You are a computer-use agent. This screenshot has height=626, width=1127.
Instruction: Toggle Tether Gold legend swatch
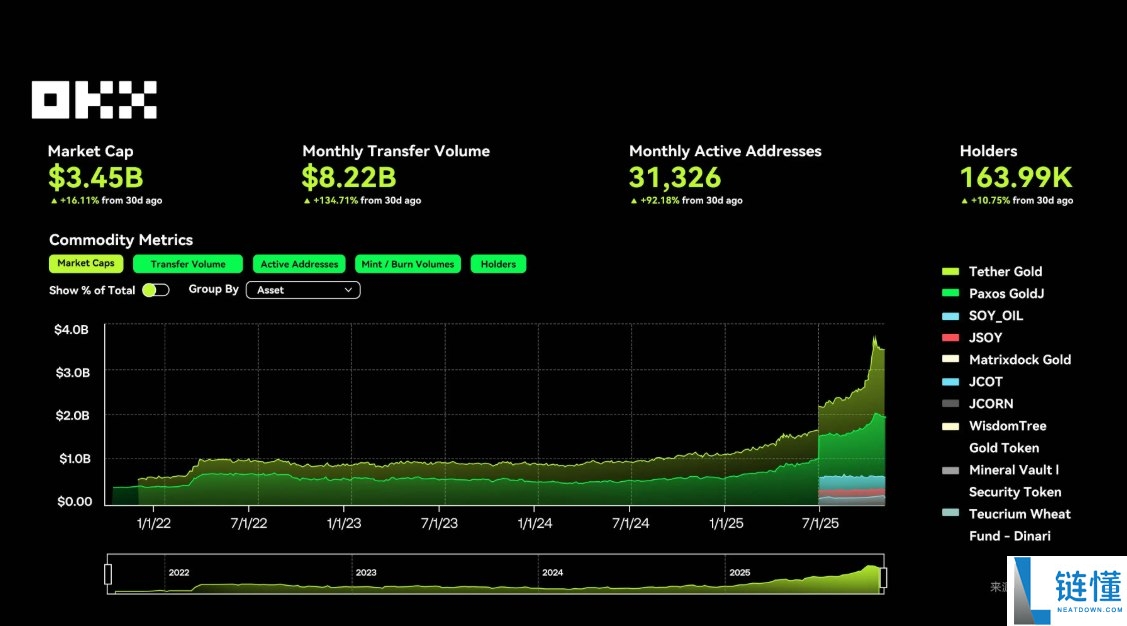(x=950, y=272)
